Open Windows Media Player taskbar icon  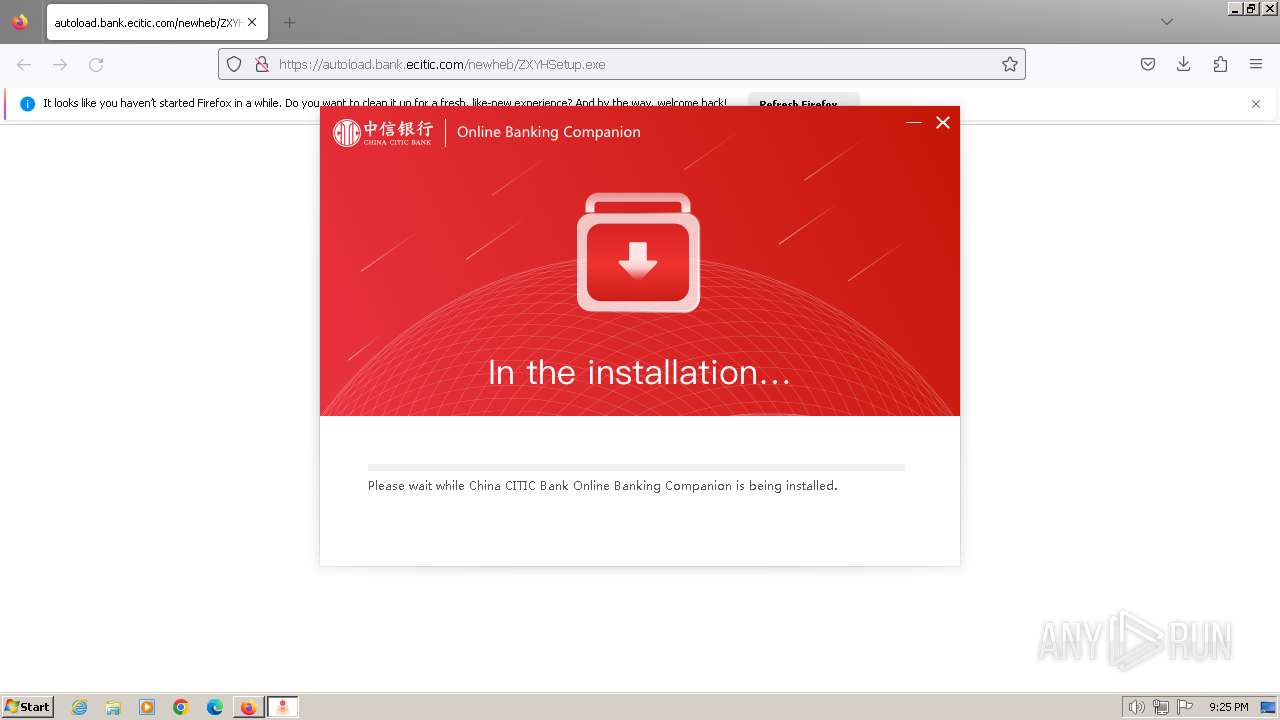pos(147,707)
